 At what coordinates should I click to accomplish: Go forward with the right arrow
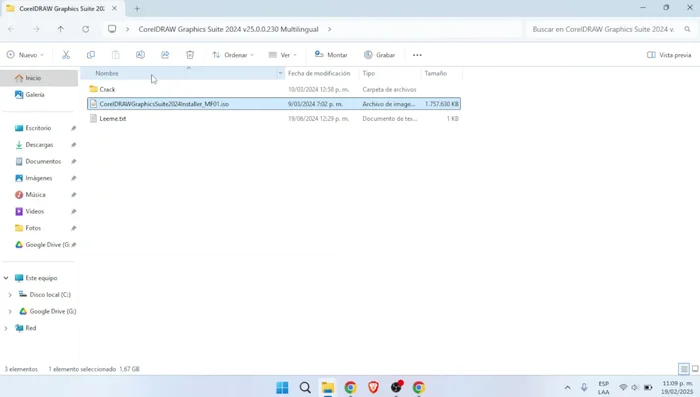point(36,29)
